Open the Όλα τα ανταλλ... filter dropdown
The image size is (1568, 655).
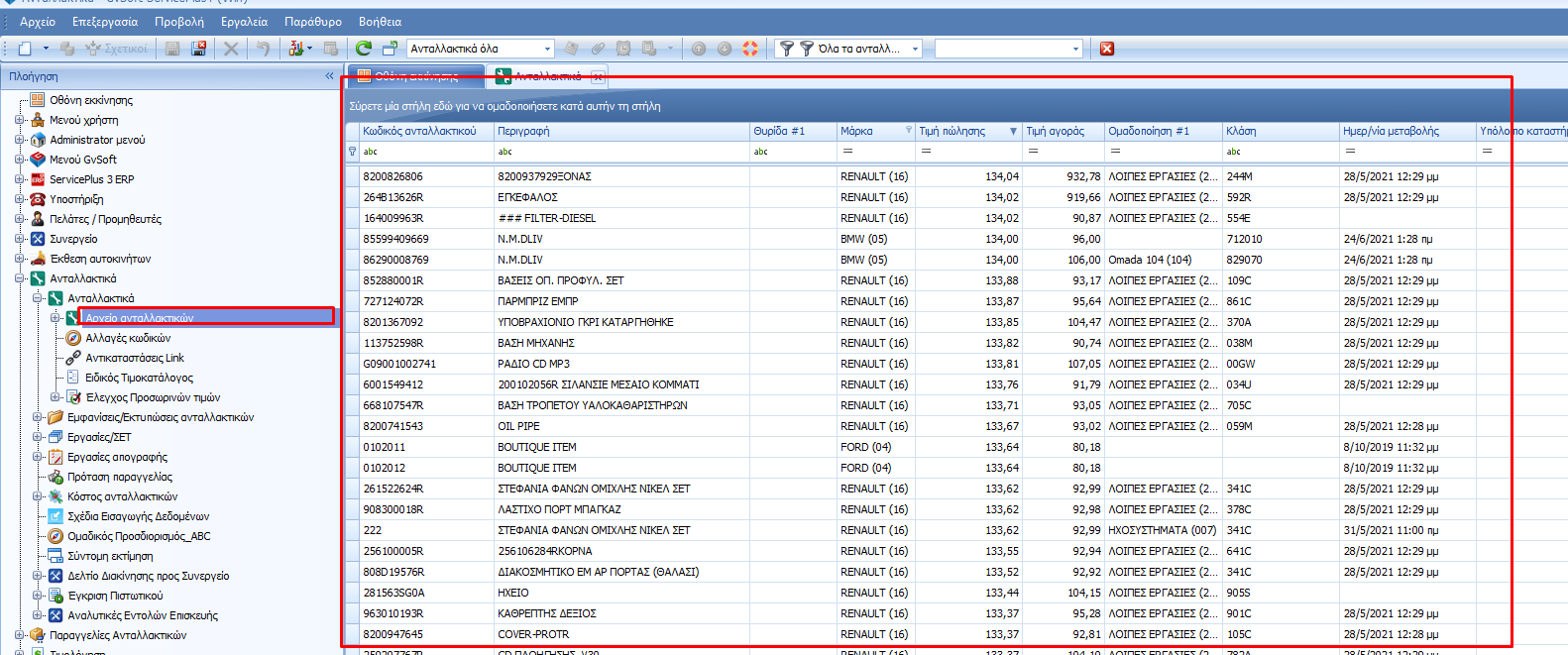coord(915,49)
